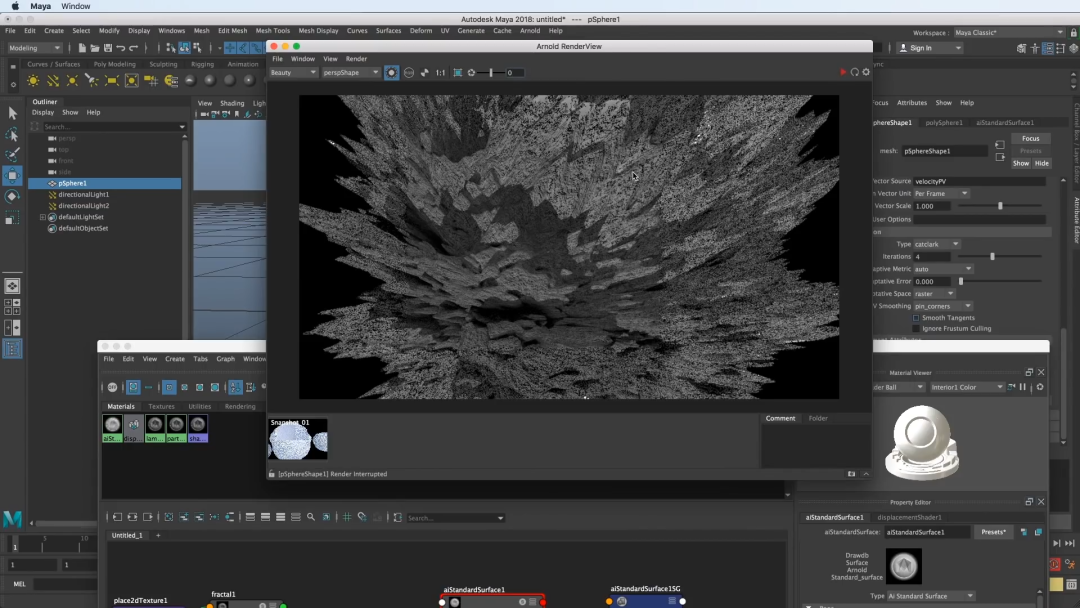Switch to the Textures tab in Hypershade
The width and height of the screenshot is (1080, 608).
coord(161,407)
